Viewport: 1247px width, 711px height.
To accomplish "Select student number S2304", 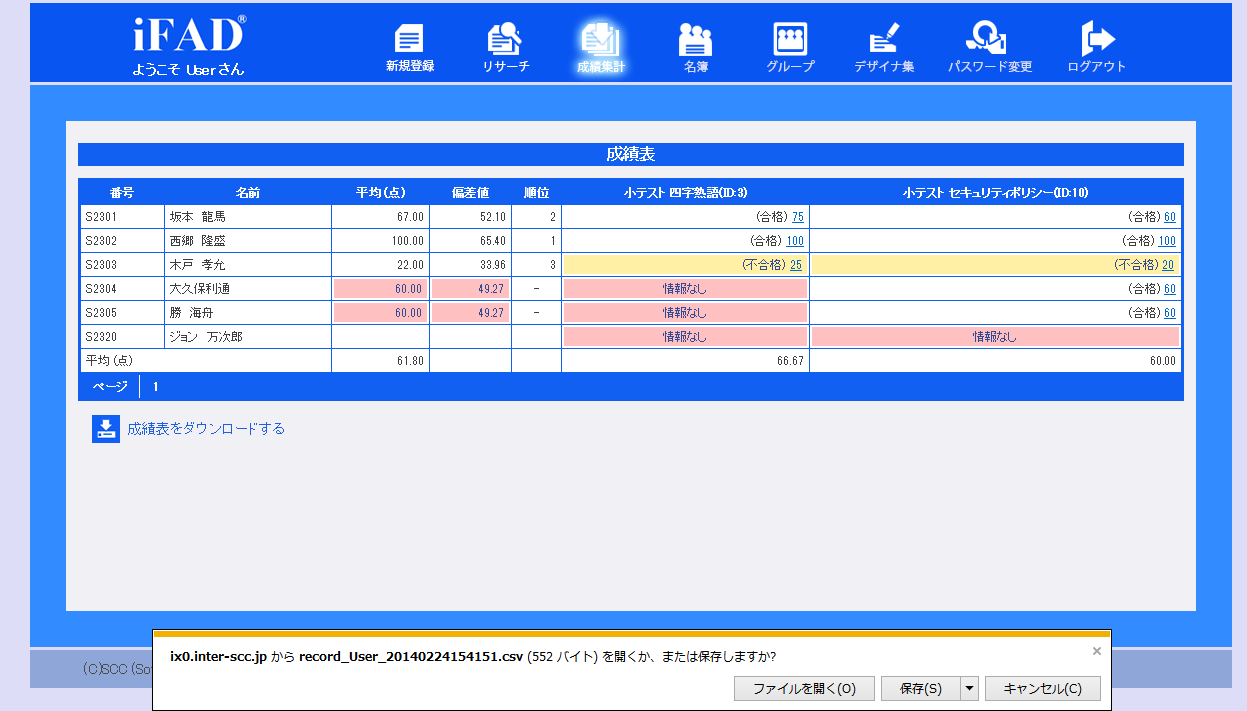I will (x=101, y=289).
